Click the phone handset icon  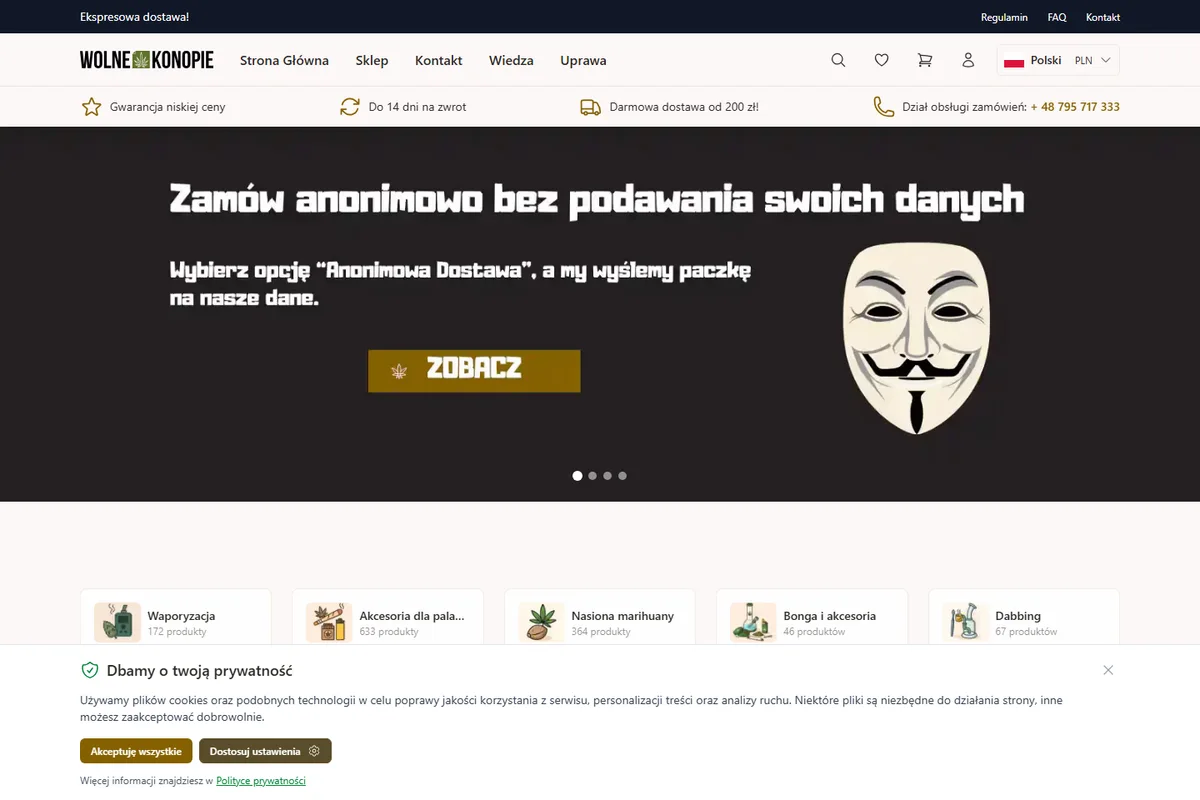(x=883, y=107)
